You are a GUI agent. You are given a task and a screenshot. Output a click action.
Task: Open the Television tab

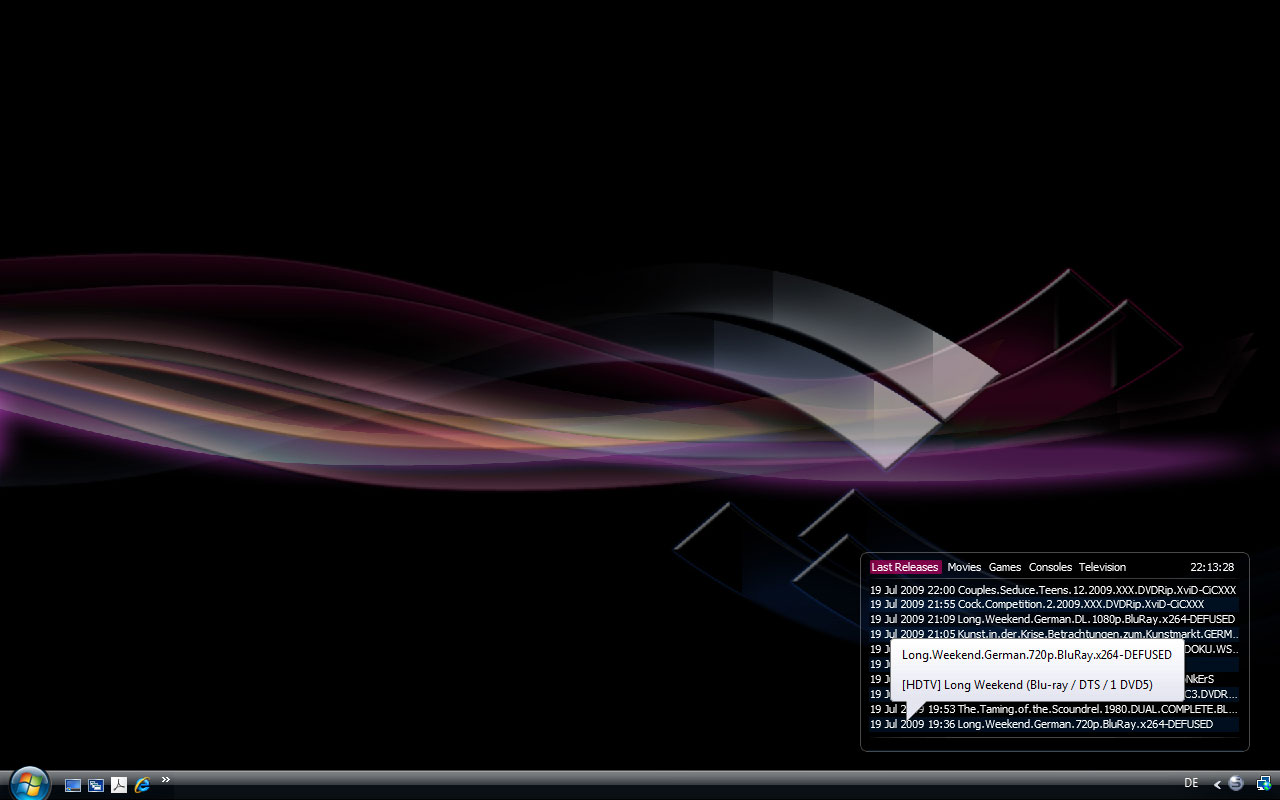point(1102,567)
